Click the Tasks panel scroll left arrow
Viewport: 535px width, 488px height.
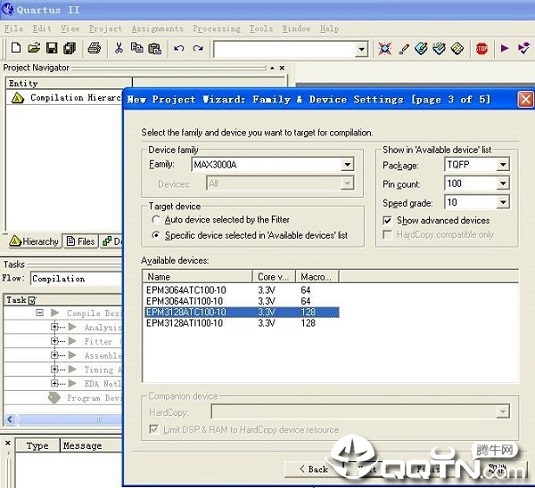(x=10, y=419)
